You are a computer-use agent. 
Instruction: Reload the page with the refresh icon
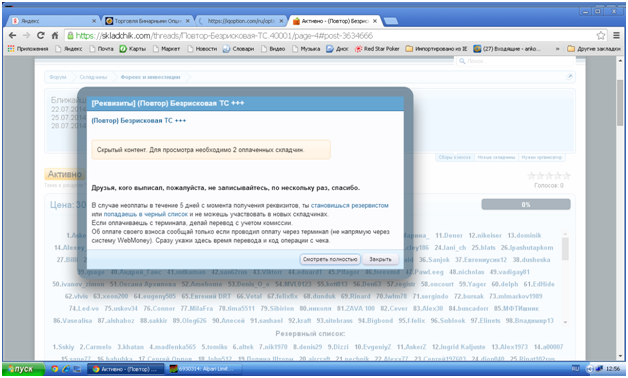(40, 36)
